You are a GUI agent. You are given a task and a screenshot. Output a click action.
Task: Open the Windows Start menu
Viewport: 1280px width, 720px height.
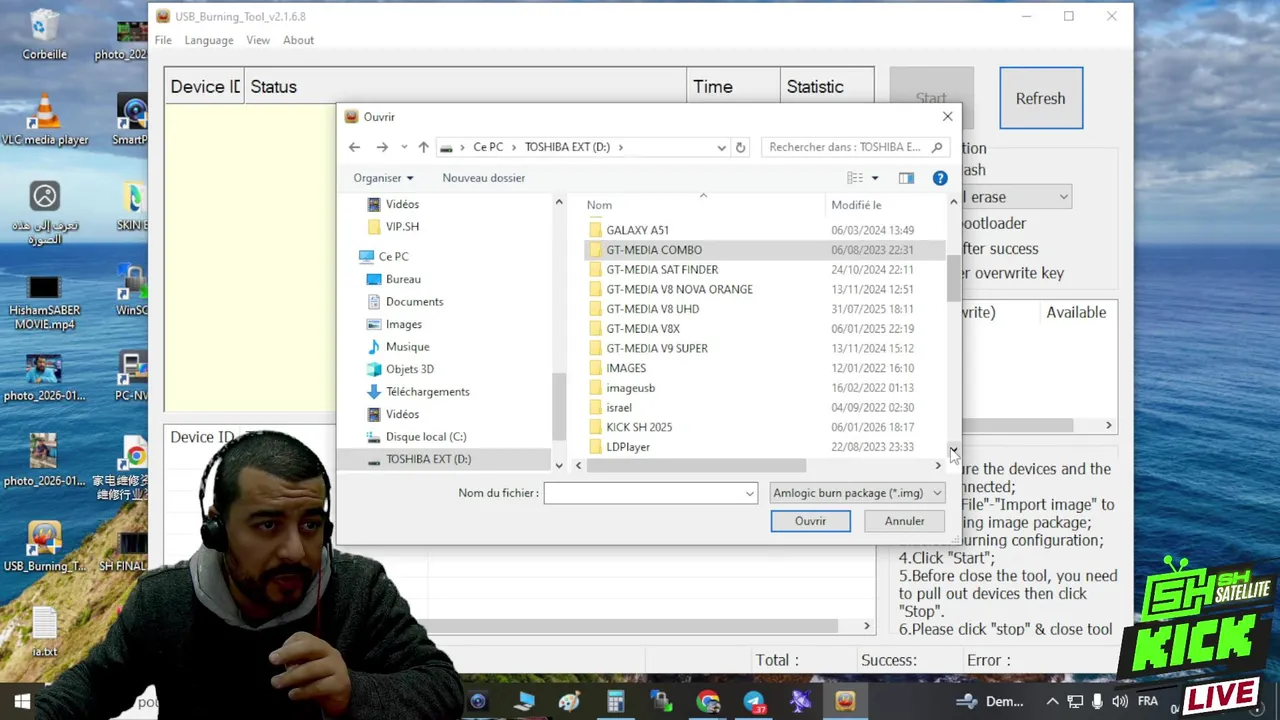click(22, 701)
